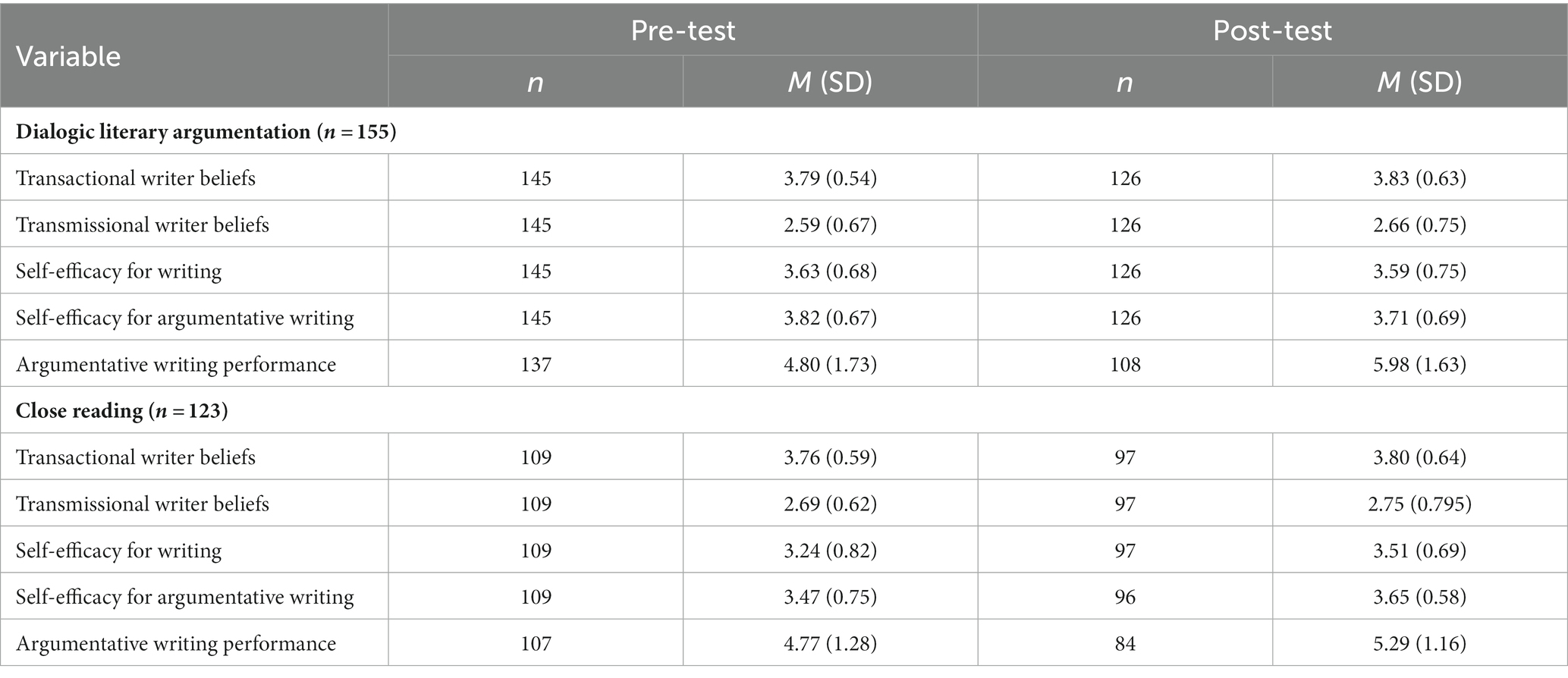Select the post-test M (SD) subheader

pos(1419,81)
